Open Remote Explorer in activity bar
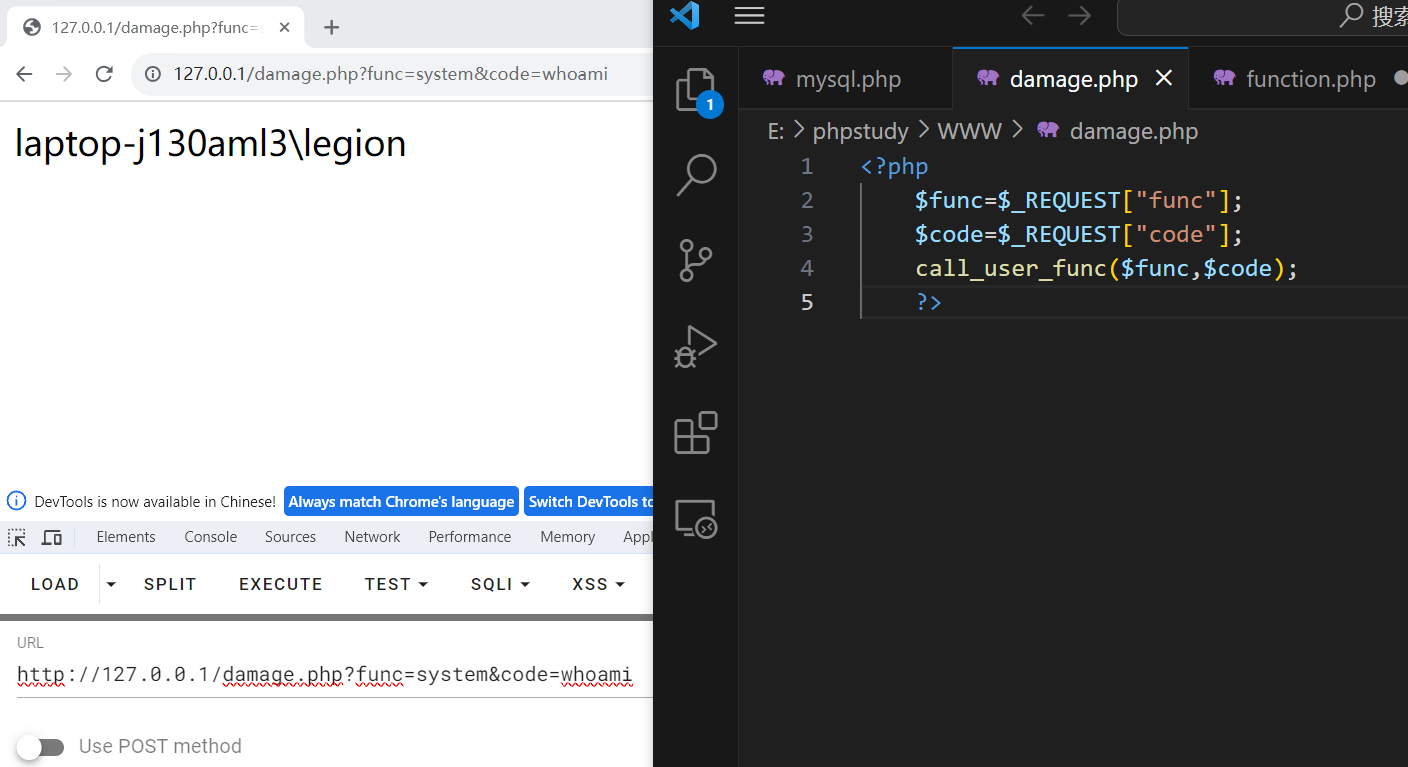Image resolution: width=1408 pixels, height=767 pixels. [696, 519]
